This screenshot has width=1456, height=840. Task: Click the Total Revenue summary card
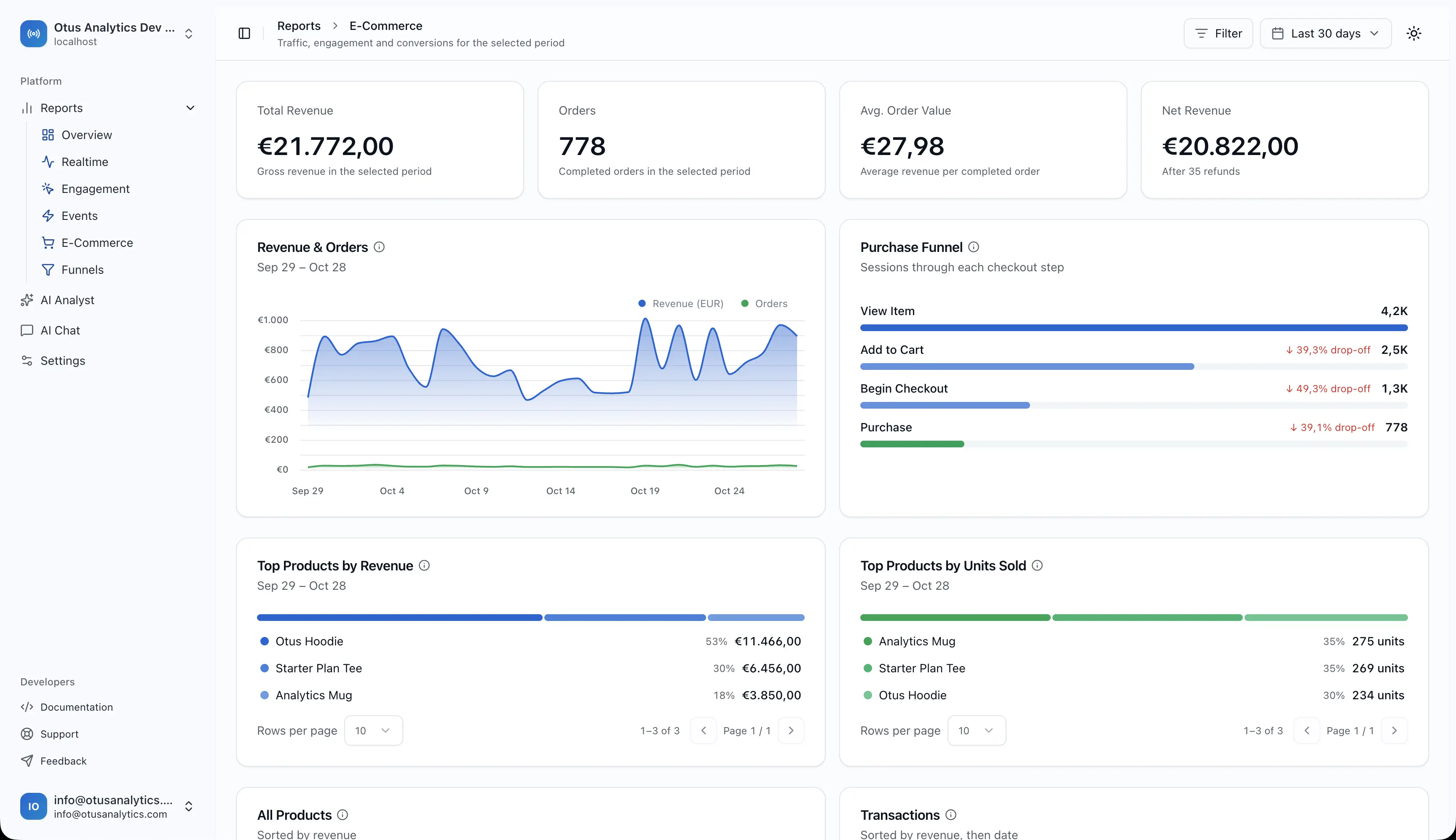point(380,139)
